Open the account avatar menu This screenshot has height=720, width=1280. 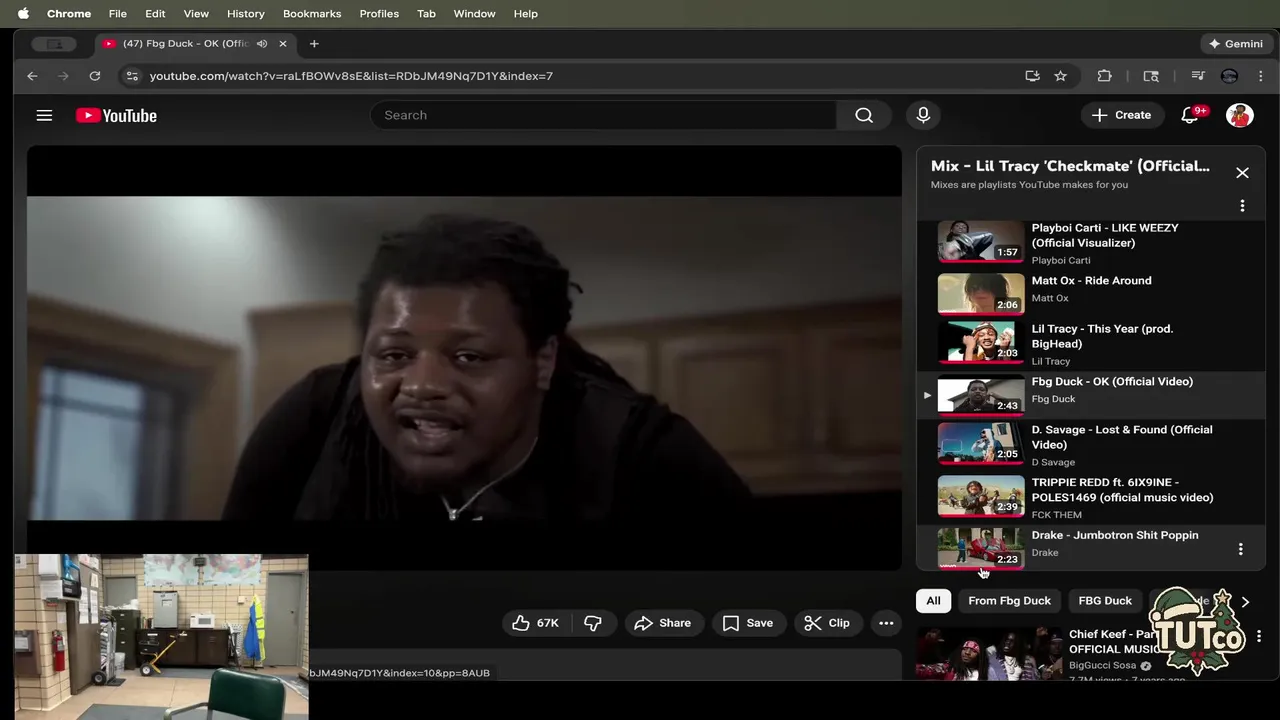click(1240, 115)
